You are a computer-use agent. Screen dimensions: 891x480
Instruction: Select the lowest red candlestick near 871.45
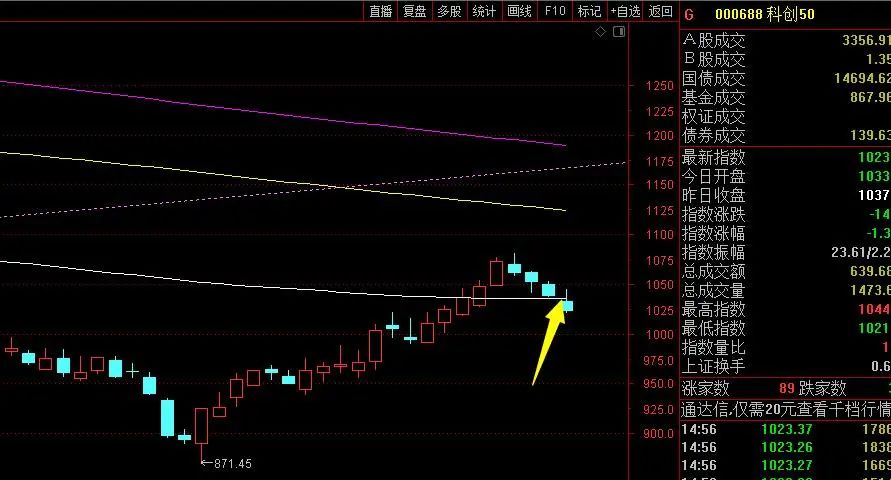coord(201,425)
